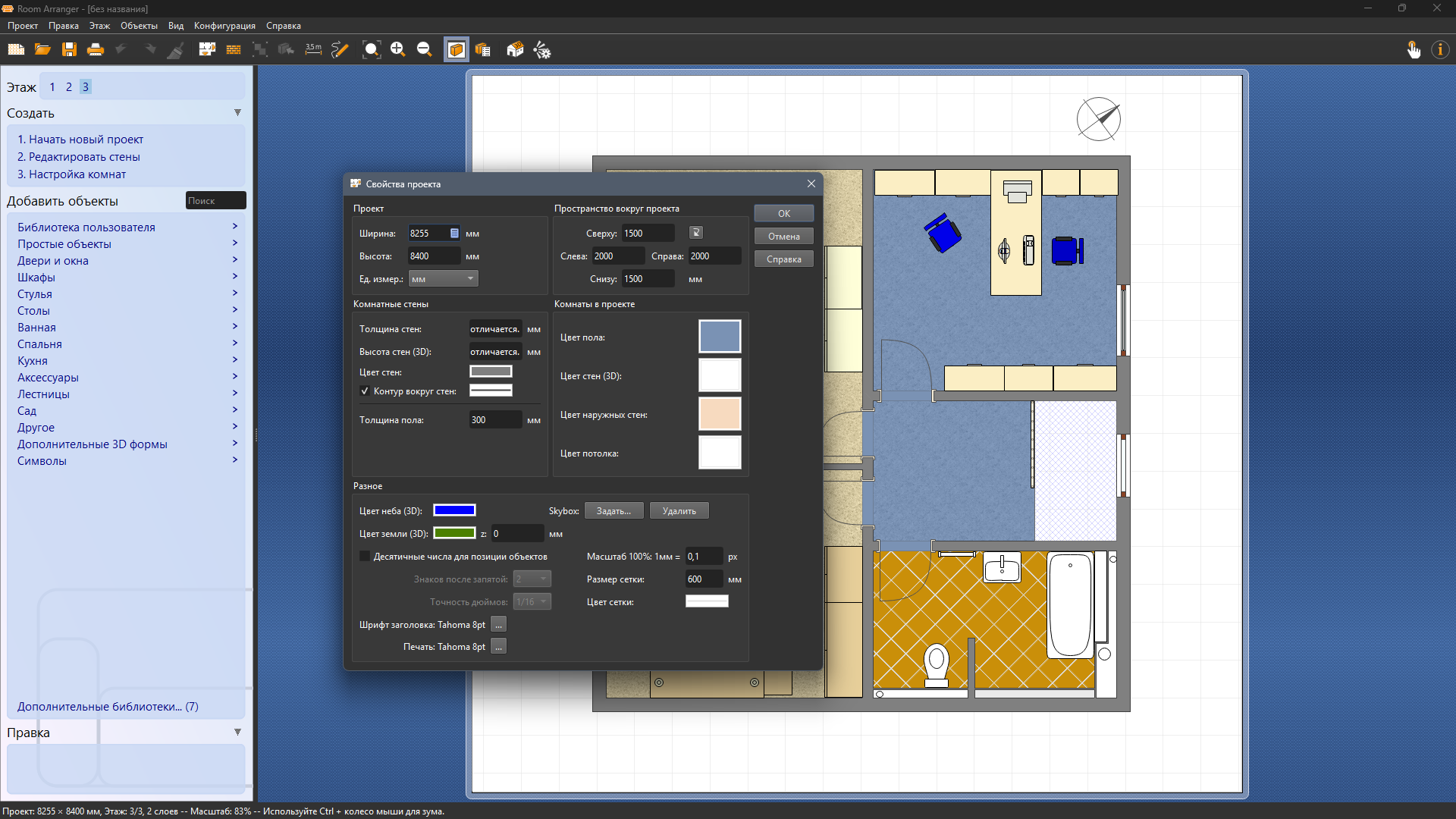Screen dimensions: 1456x819
Task: Open a project with the folder icon
Action: [x=42, y=50]
